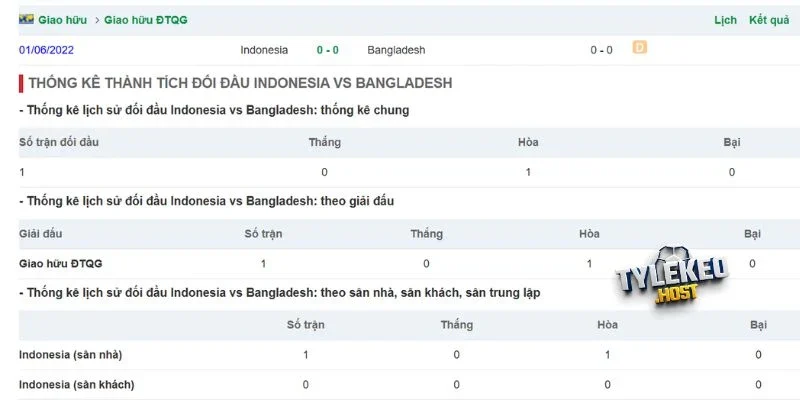Open the Giao hữu breadcrumb link

tap(62, 20)
